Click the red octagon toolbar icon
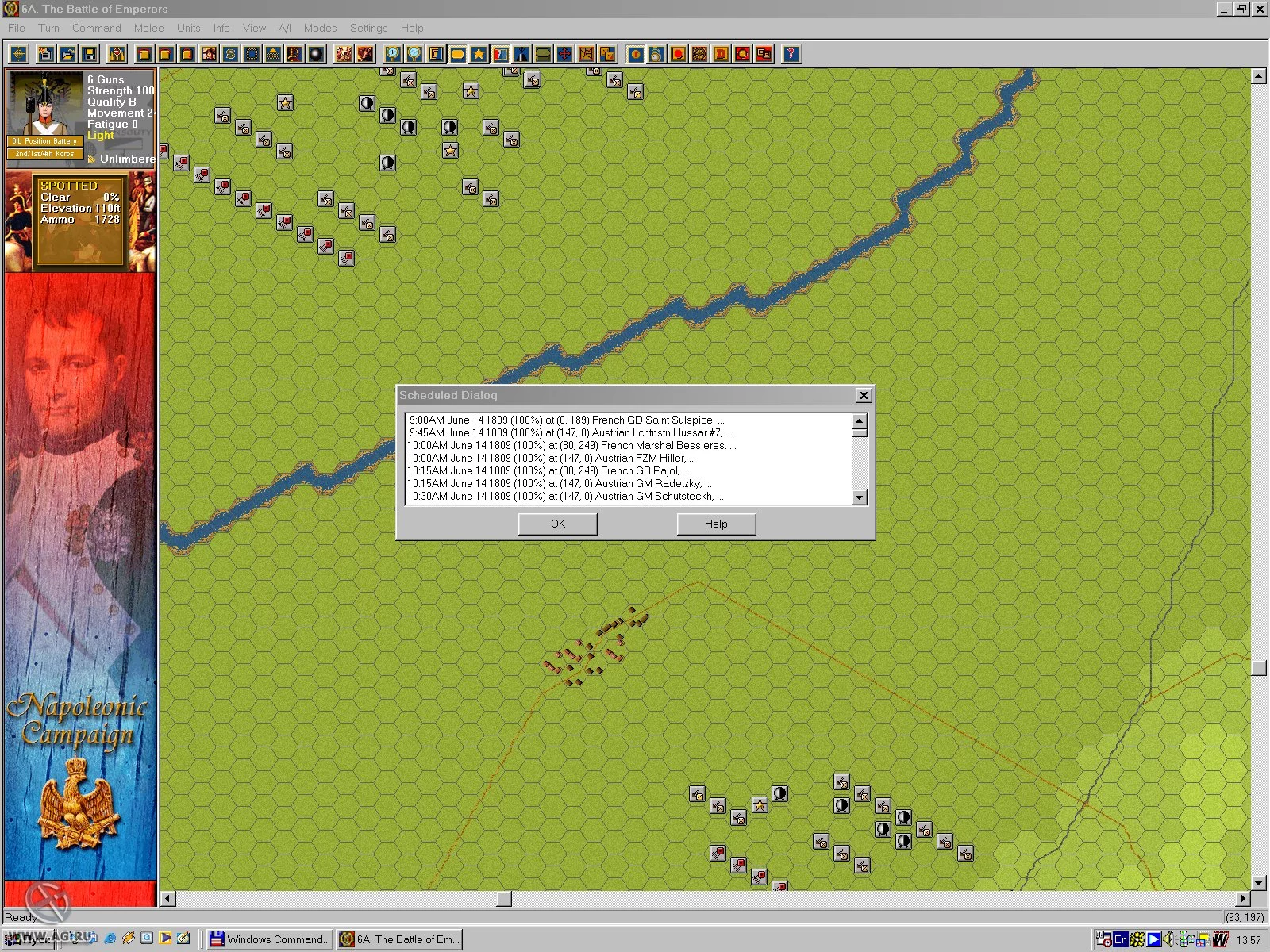 678,54
